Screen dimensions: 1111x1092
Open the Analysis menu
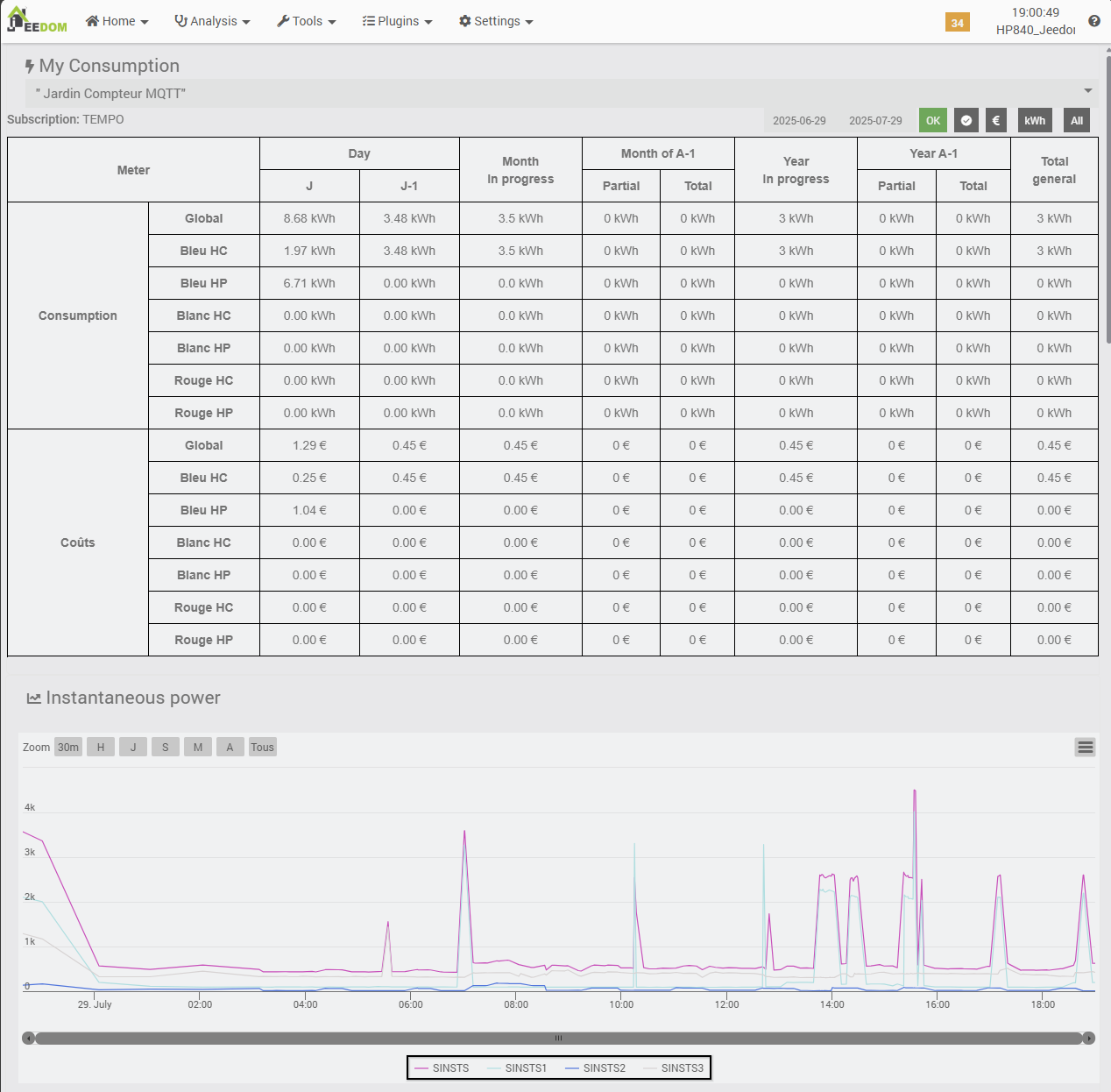coord(212,21)
